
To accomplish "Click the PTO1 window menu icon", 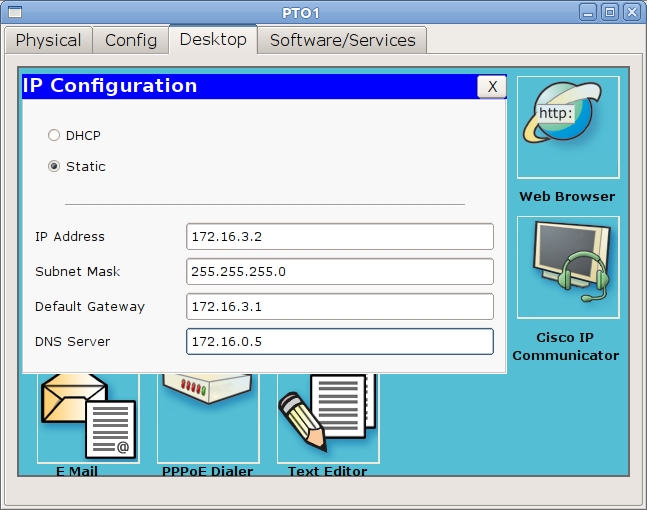I will pos(13,12).
